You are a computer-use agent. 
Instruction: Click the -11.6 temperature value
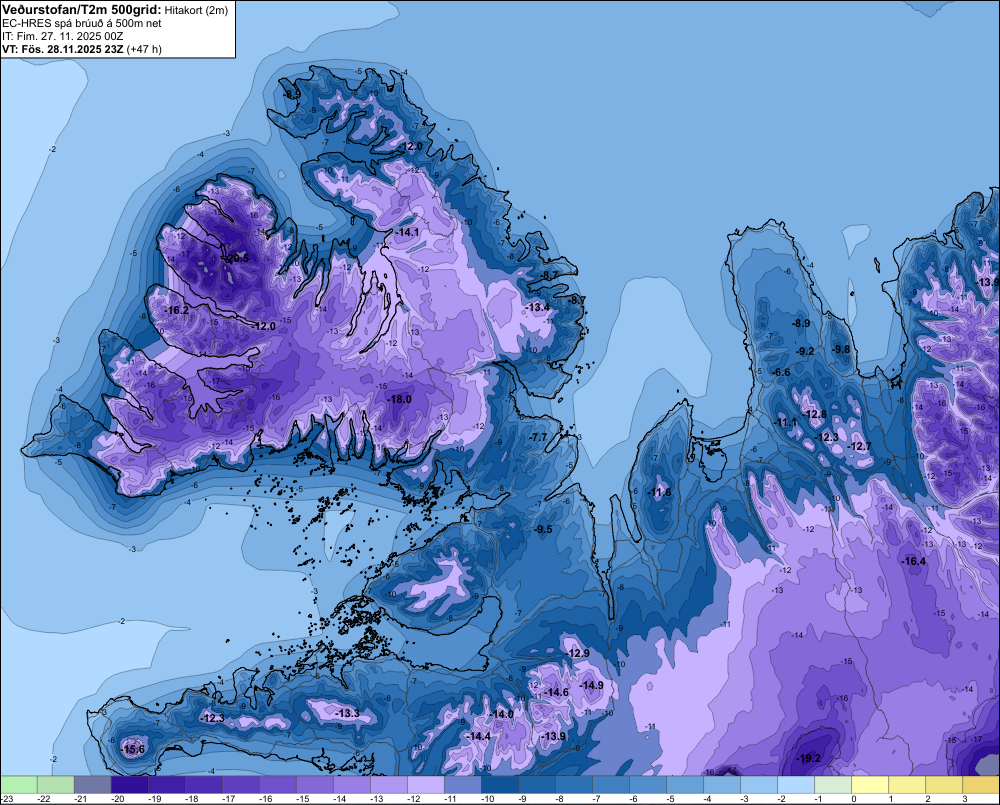pyautogui.click(x=660, y=492)
